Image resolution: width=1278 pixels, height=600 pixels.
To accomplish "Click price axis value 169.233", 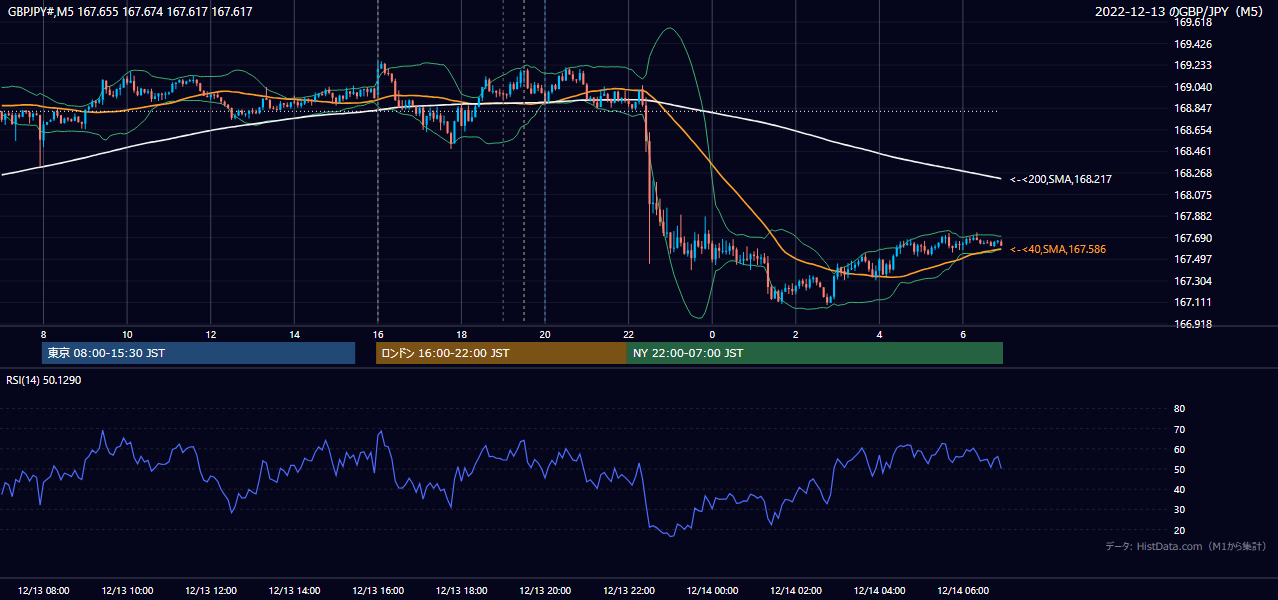I will click(x=1192, y=65).
